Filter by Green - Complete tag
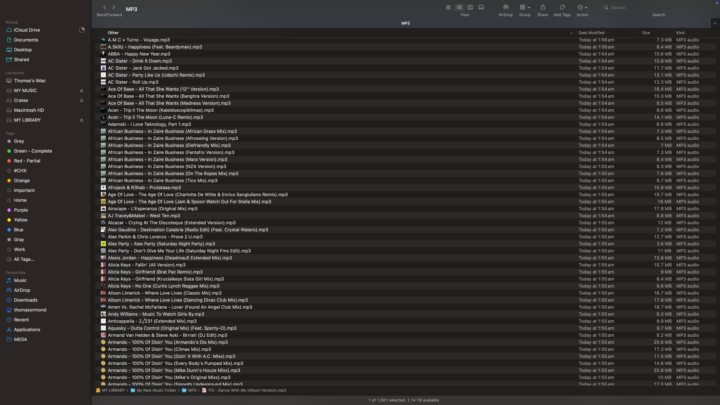The width and height of the screenshot is (720, 405). click(x=33, y=151)
